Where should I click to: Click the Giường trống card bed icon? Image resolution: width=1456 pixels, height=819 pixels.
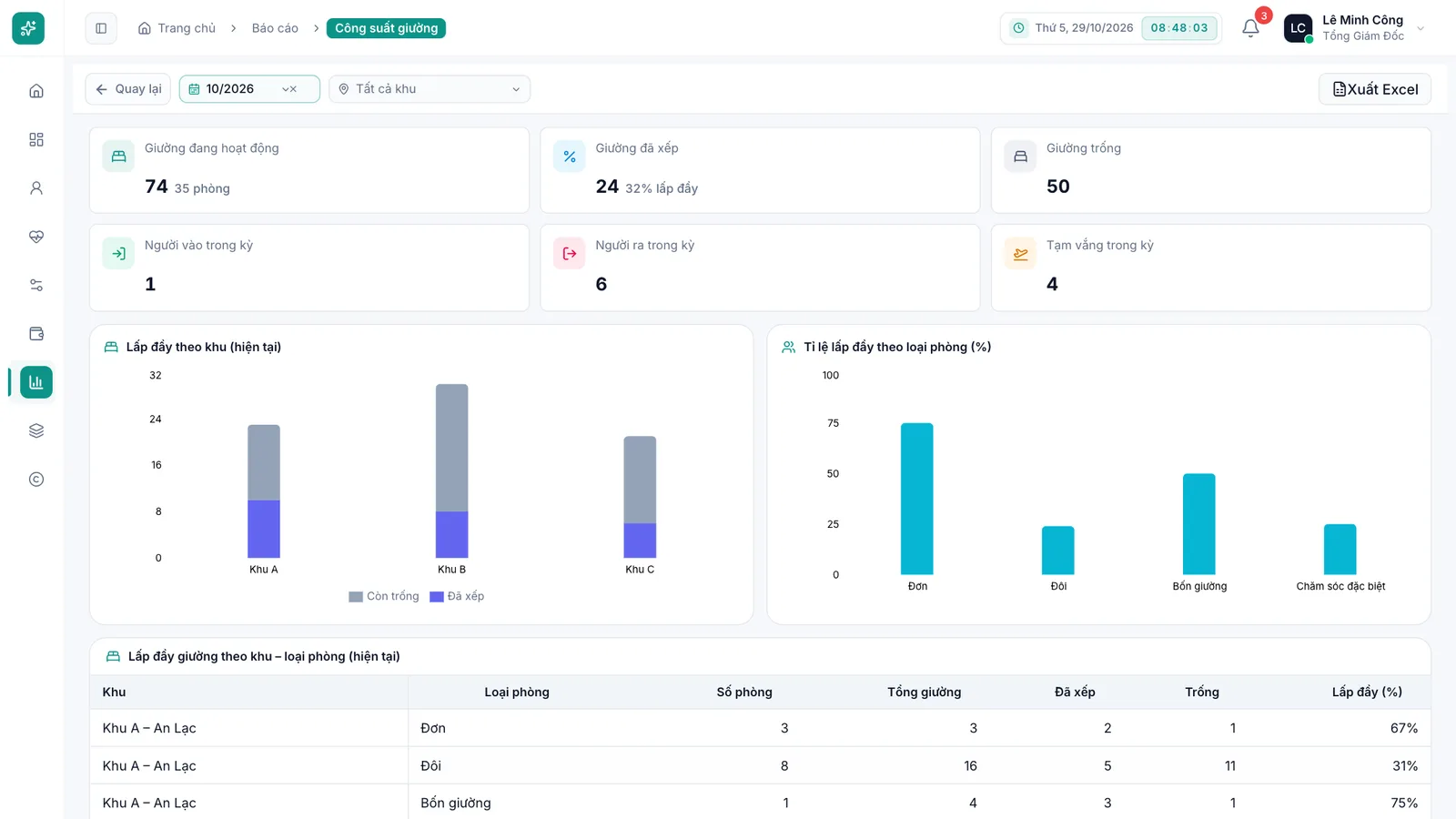[1020, 157]
